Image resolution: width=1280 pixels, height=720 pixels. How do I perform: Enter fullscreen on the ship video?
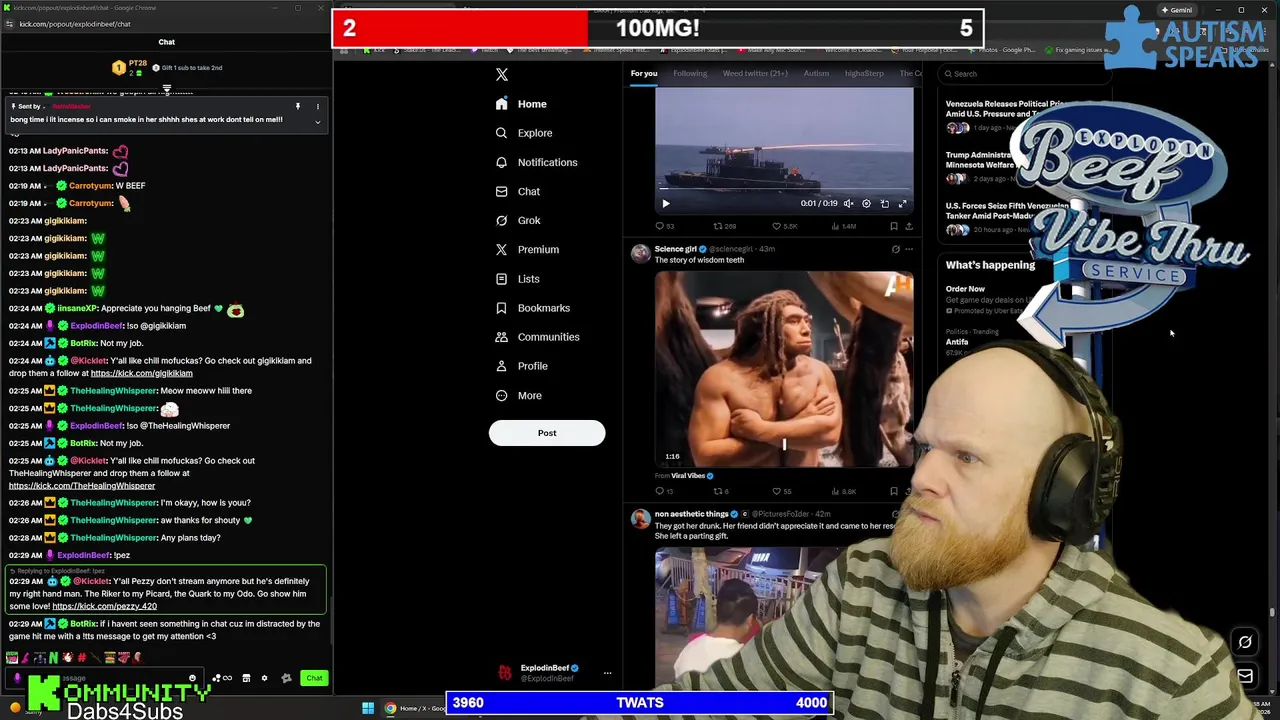pyautogui.click(x=902, y=204)
